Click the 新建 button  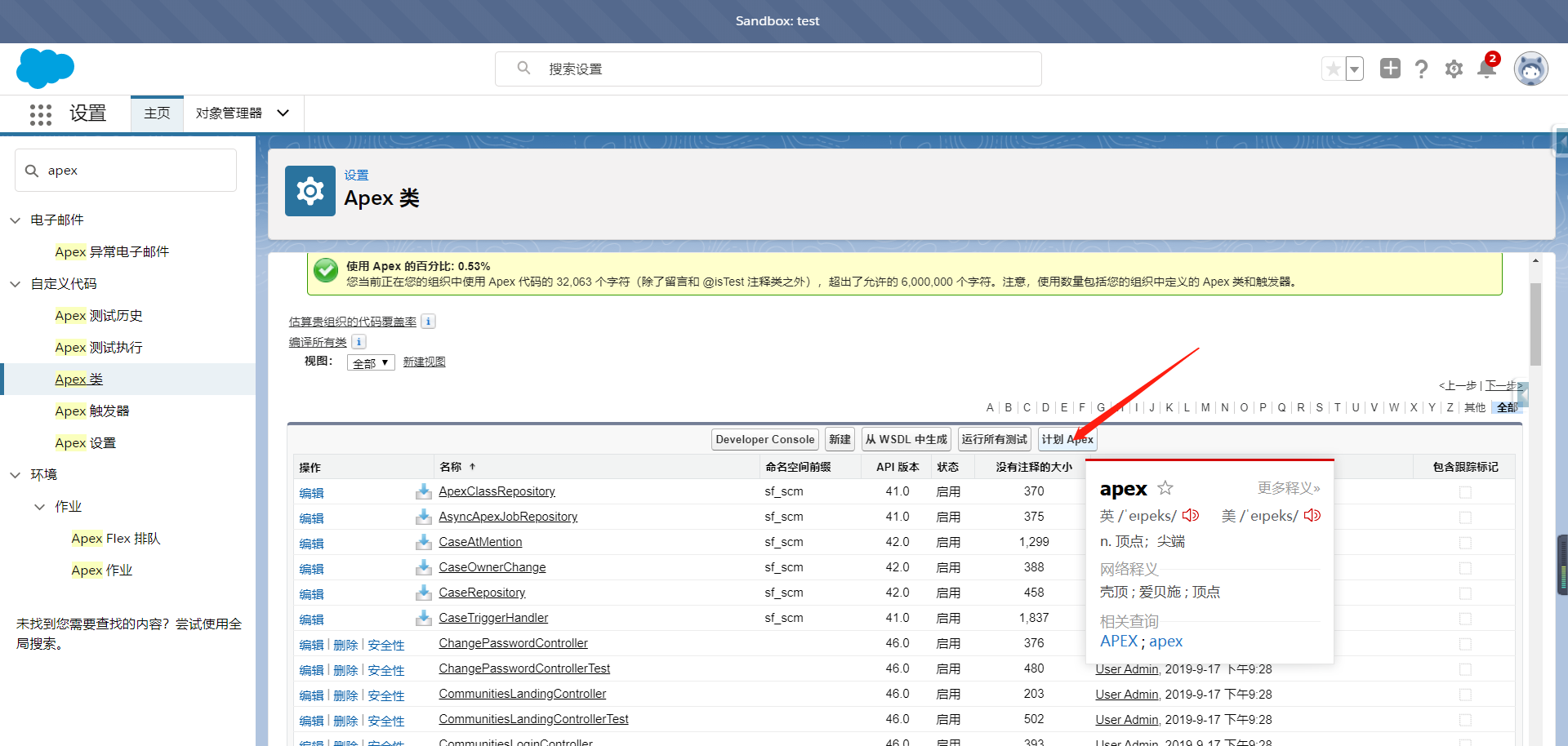point(840,439)
